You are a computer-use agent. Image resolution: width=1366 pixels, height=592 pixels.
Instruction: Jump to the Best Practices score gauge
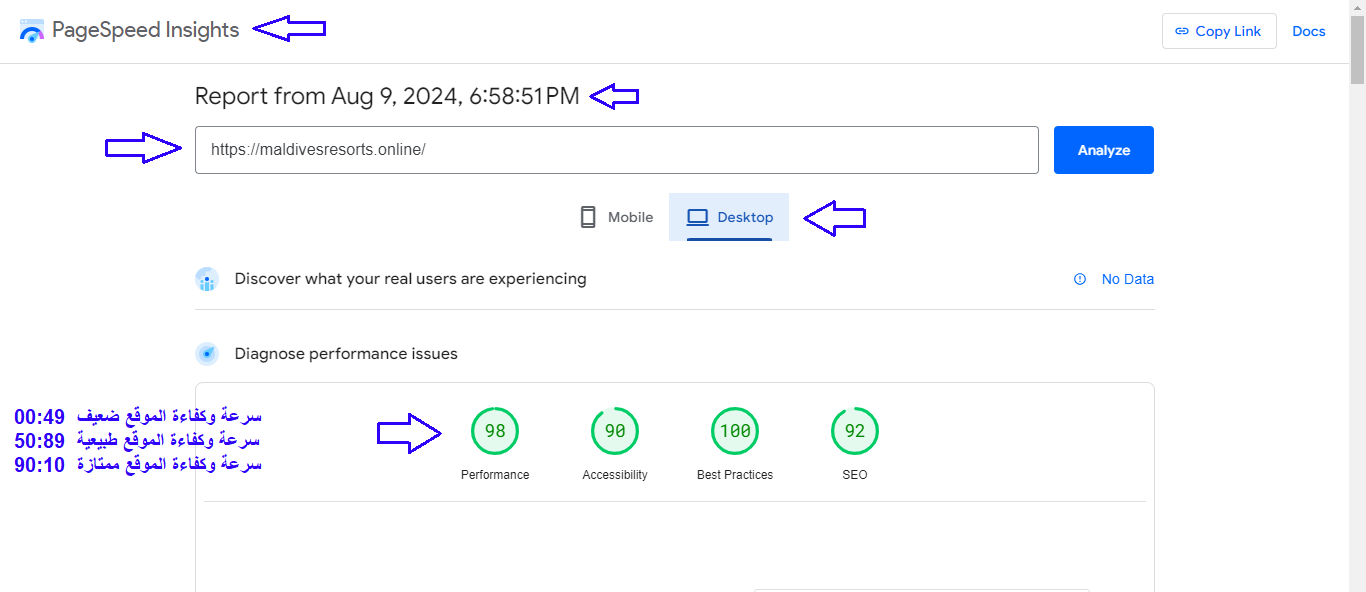[735, 432]
